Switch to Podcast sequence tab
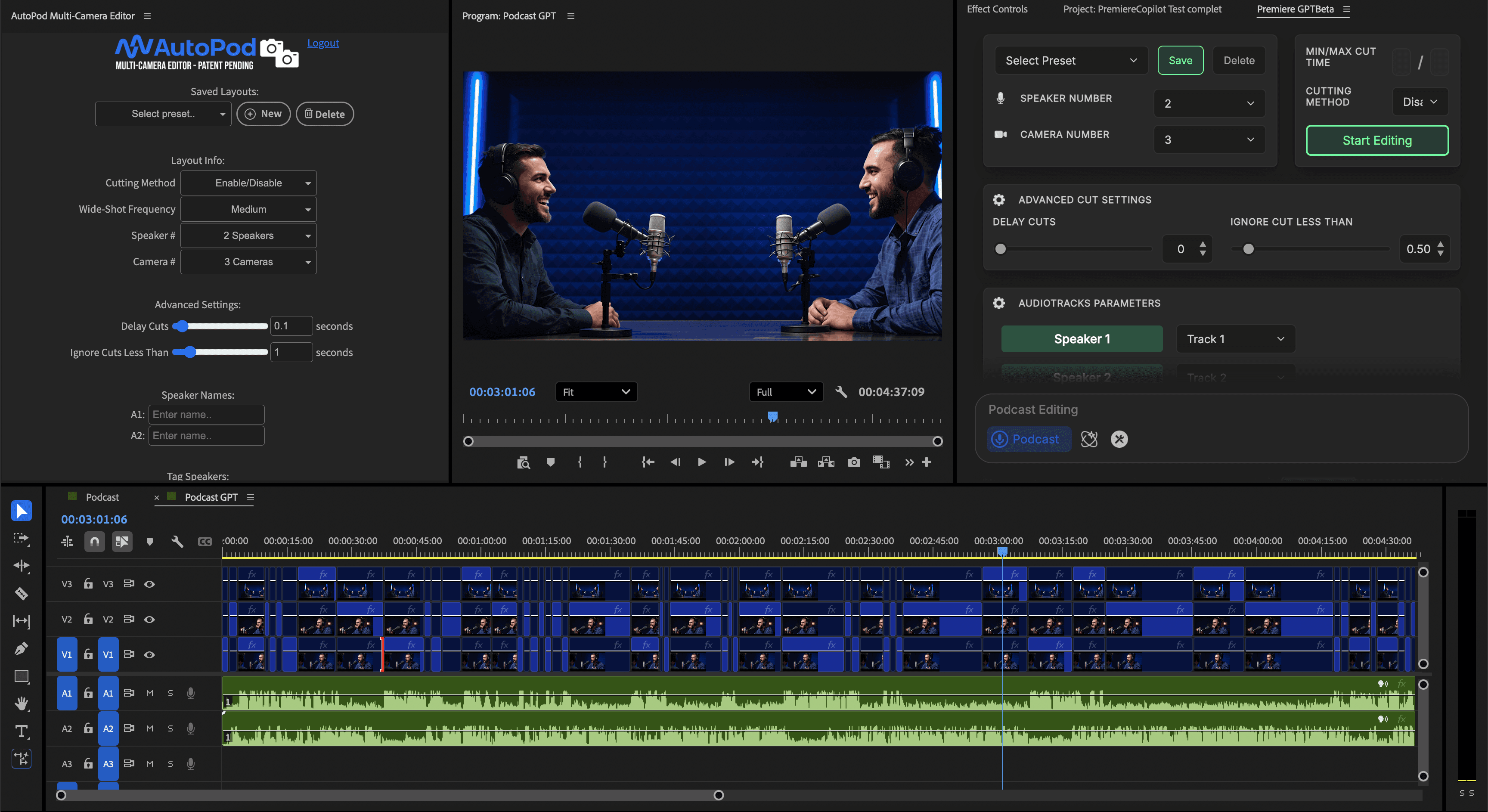1488x812 pixels. click(102, 497)
